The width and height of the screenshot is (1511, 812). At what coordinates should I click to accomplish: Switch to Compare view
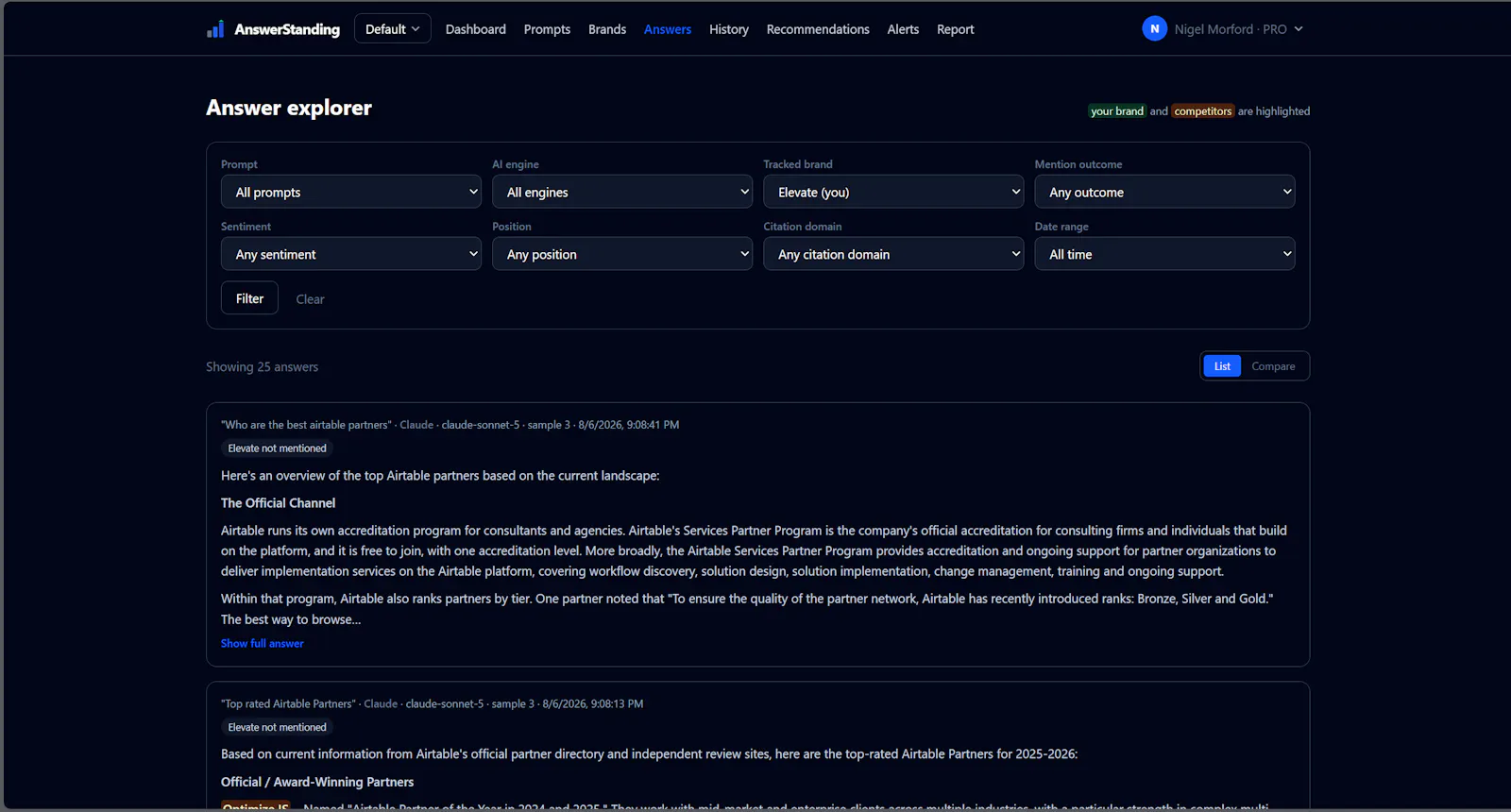pyautogui.click(x=1273, y=366)
